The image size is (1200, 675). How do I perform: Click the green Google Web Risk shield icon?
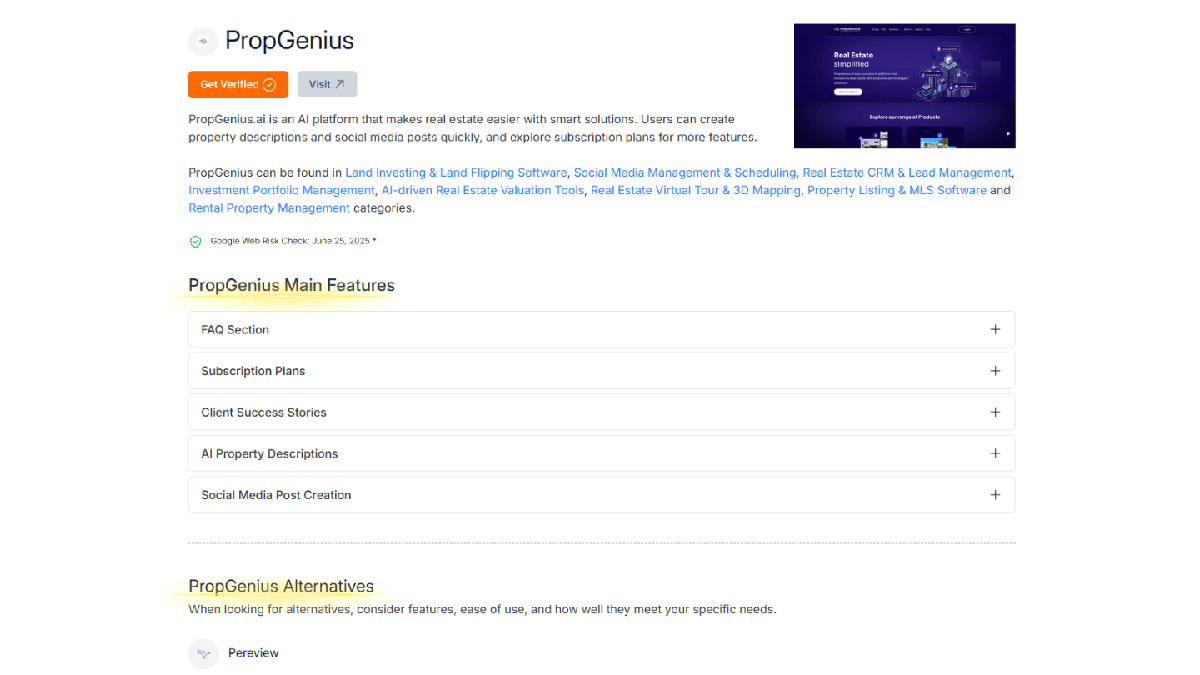[x=196, y=241]
